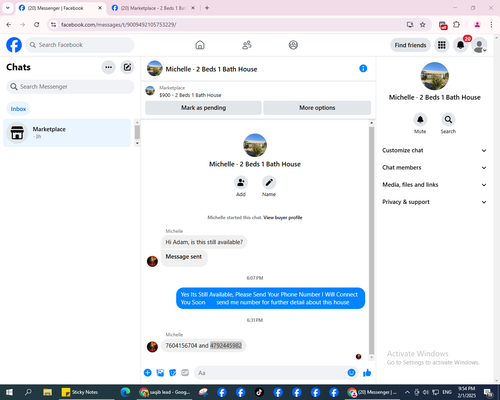This screenshot has height=400, width=500.
Task: Open the Friends icon in top navigation
Action: 247,45
